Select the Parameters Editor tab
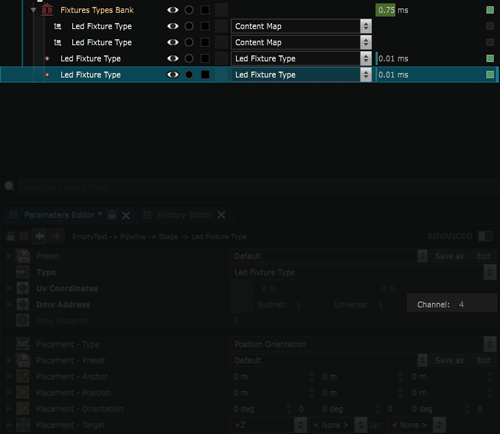Screen dimensions: 500x434 coord(59,215)
